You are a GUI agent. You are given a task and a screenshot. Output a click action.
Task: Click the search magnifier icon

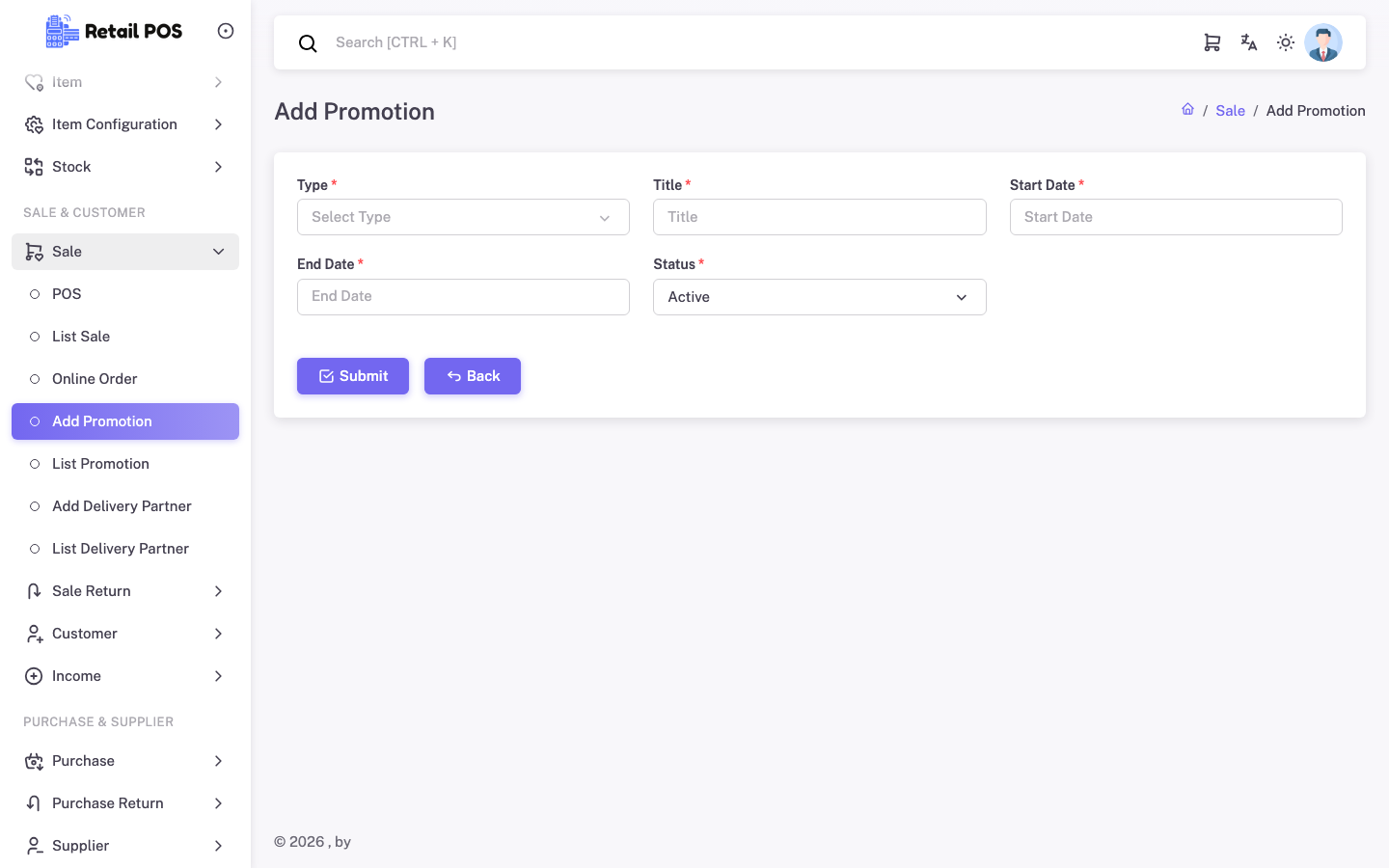[x=308, y=43]
